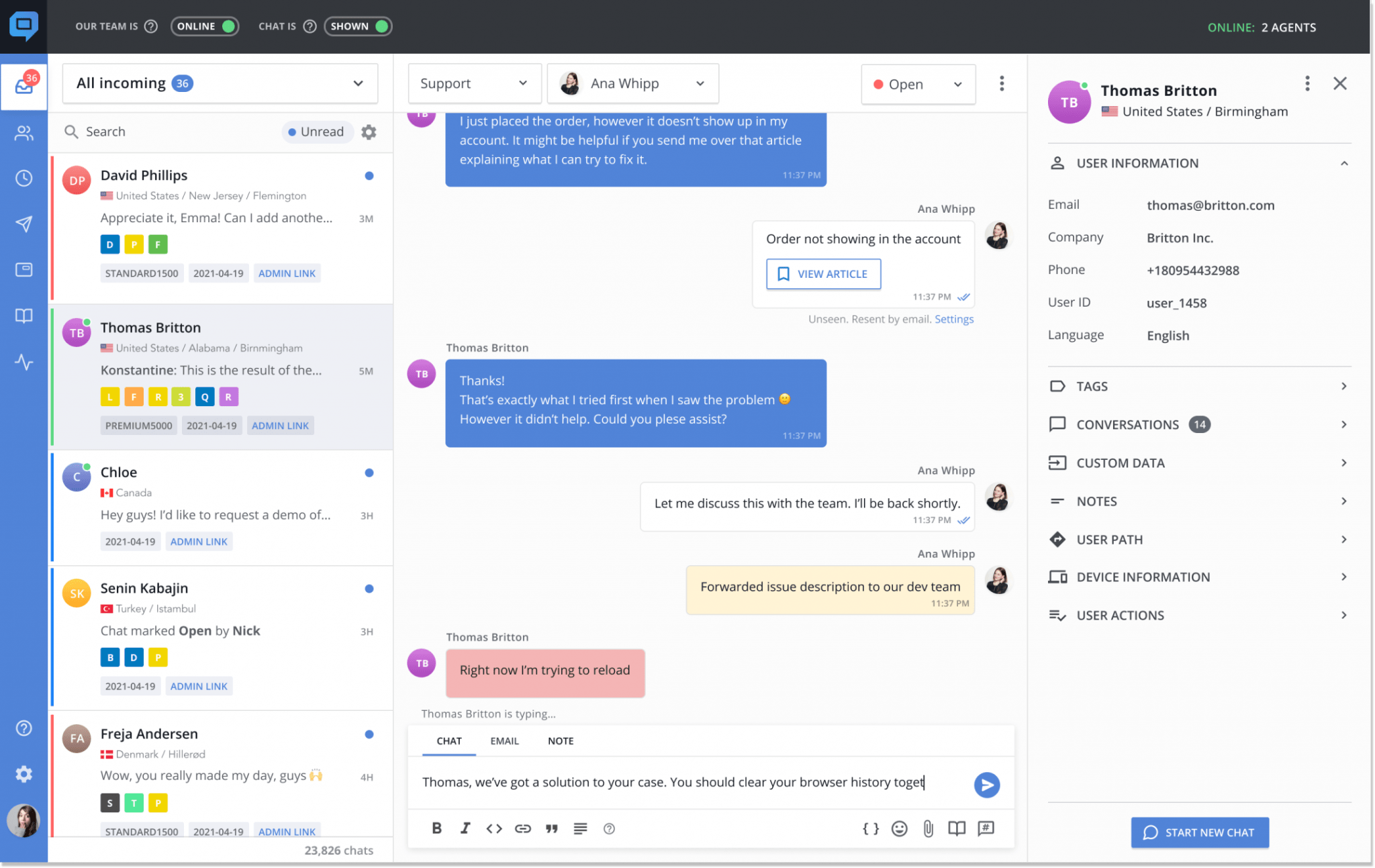Image resolution: width=1375 pixels, height=868 pixels.
Task: Enable the Unread conversations filter
Action: pyautogui.click(x=318, y=132)
